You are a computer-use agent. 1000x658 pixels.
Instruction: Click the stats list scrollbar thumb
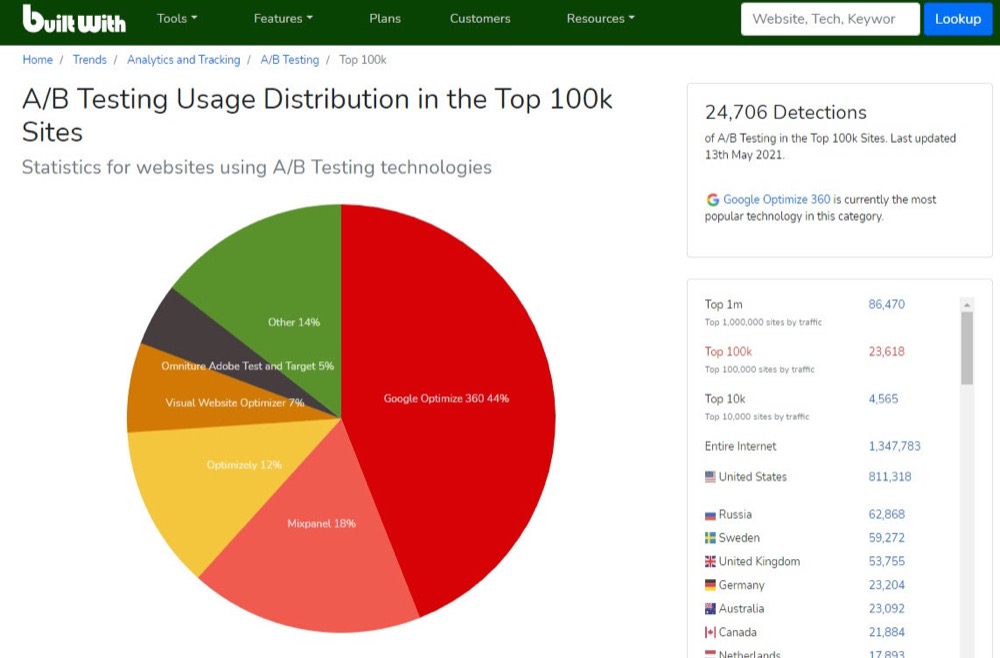tap(967, 347)
